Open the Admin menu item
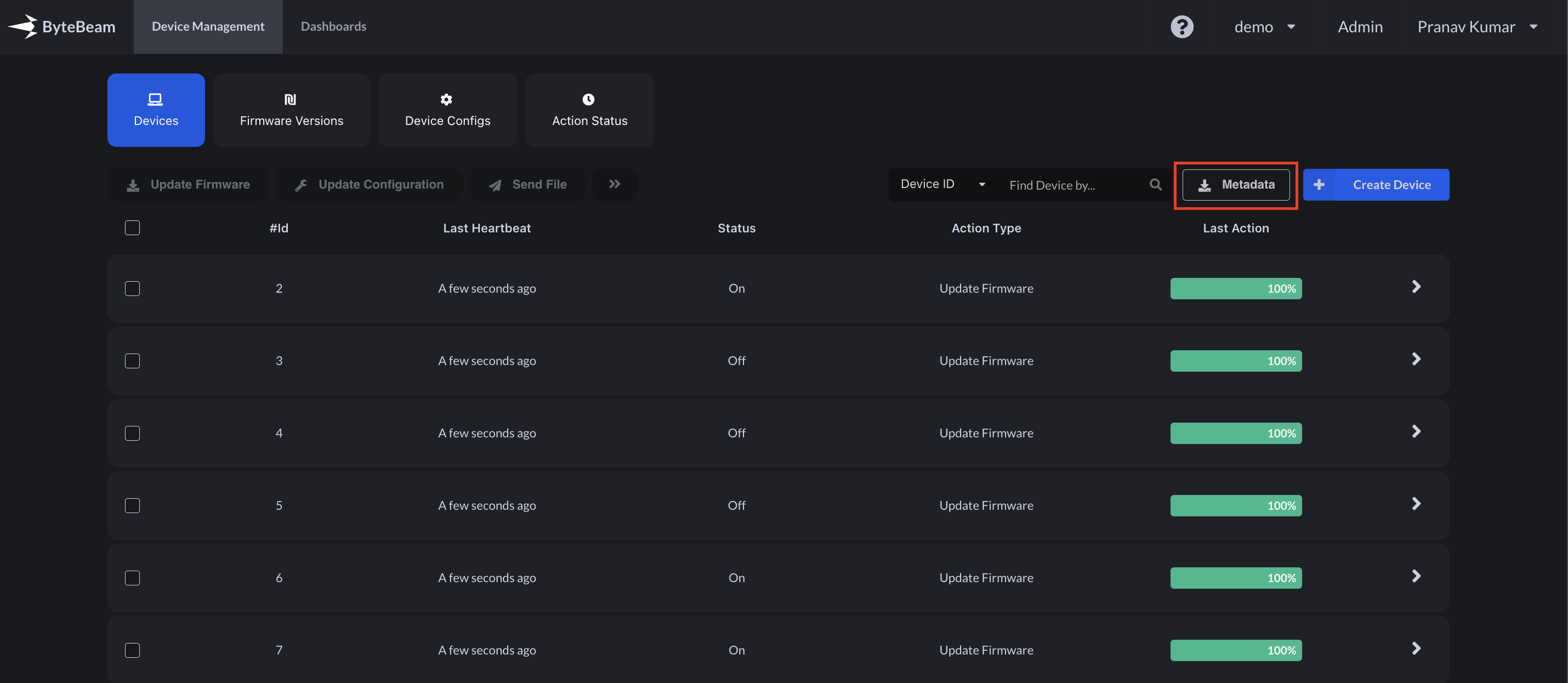 pyautogui.click(x=1360, y=27)
